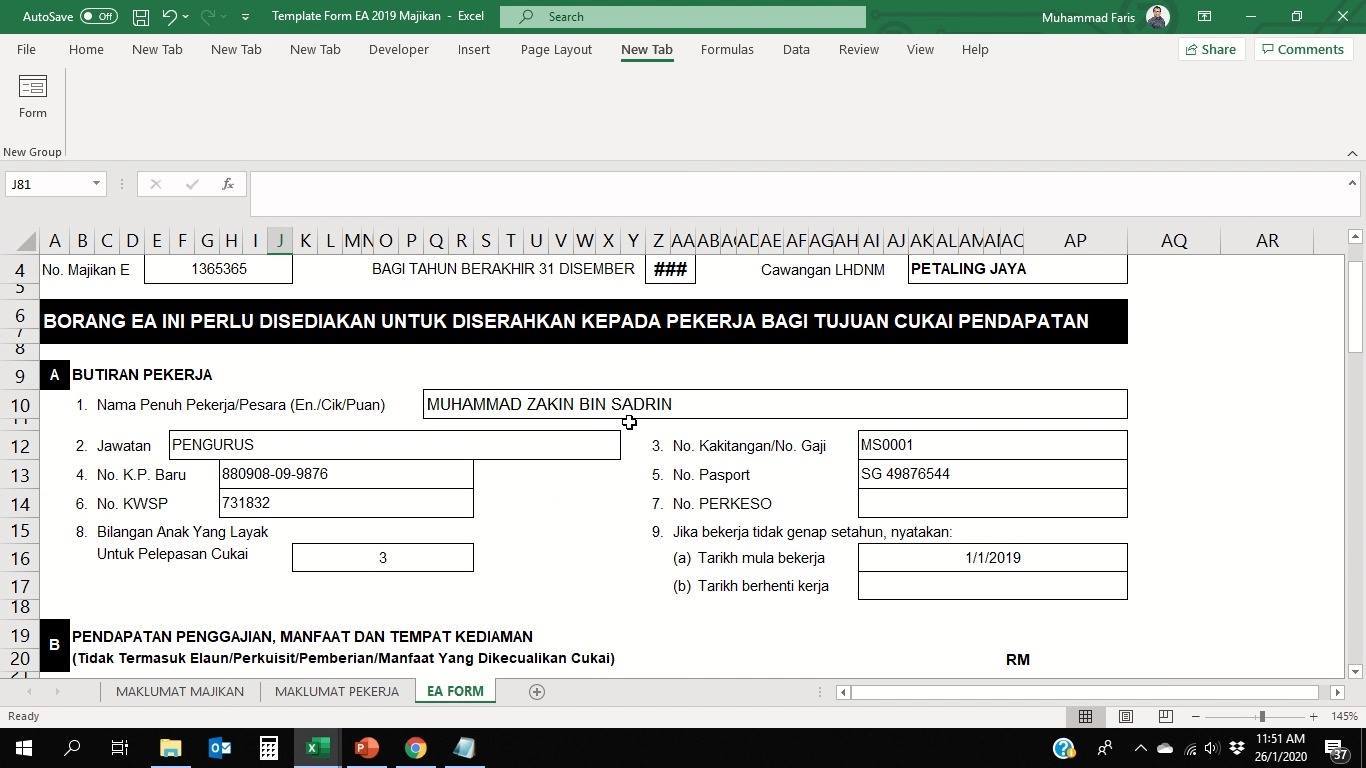Click the Muhammad Faris profile picture

[1158, 16]
